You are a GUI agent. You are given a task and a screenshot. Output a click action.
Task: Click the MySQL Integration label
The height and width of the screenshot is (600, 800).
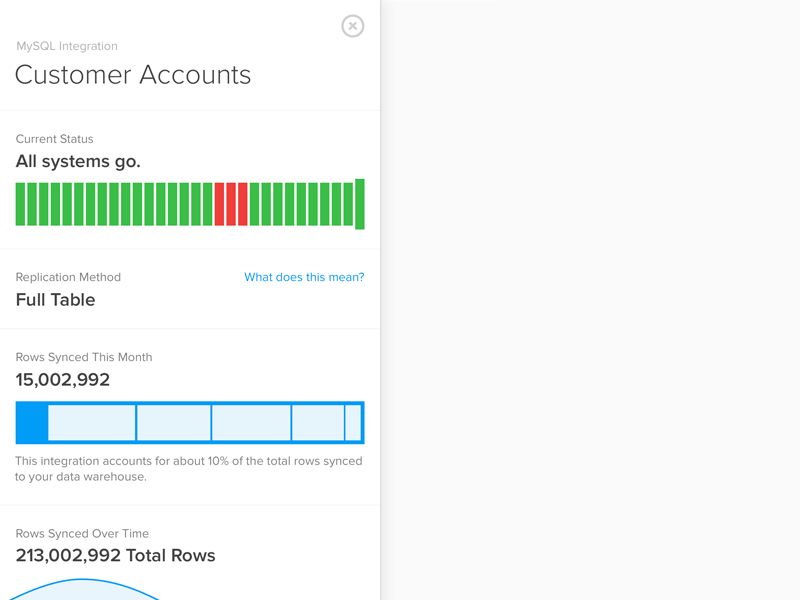point(66,46)
